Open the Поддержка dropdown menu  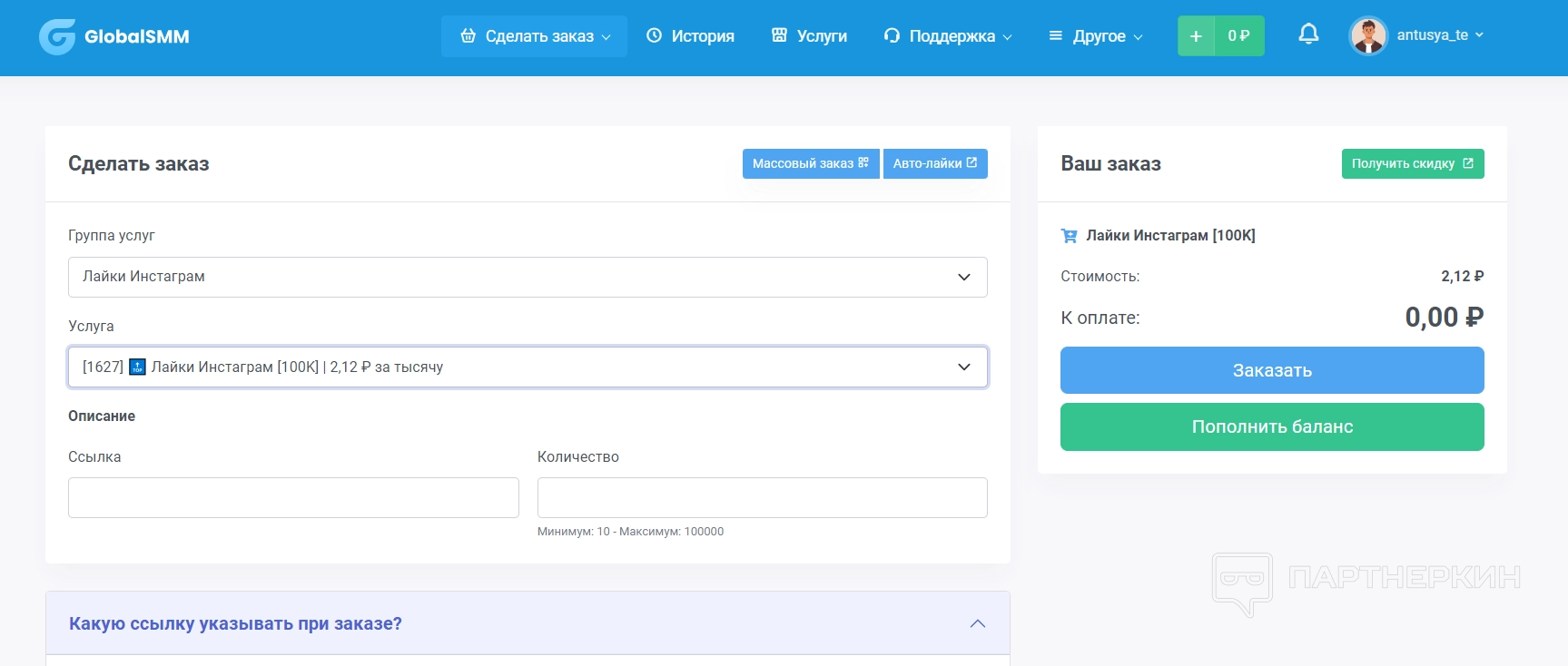coord(947,36)
